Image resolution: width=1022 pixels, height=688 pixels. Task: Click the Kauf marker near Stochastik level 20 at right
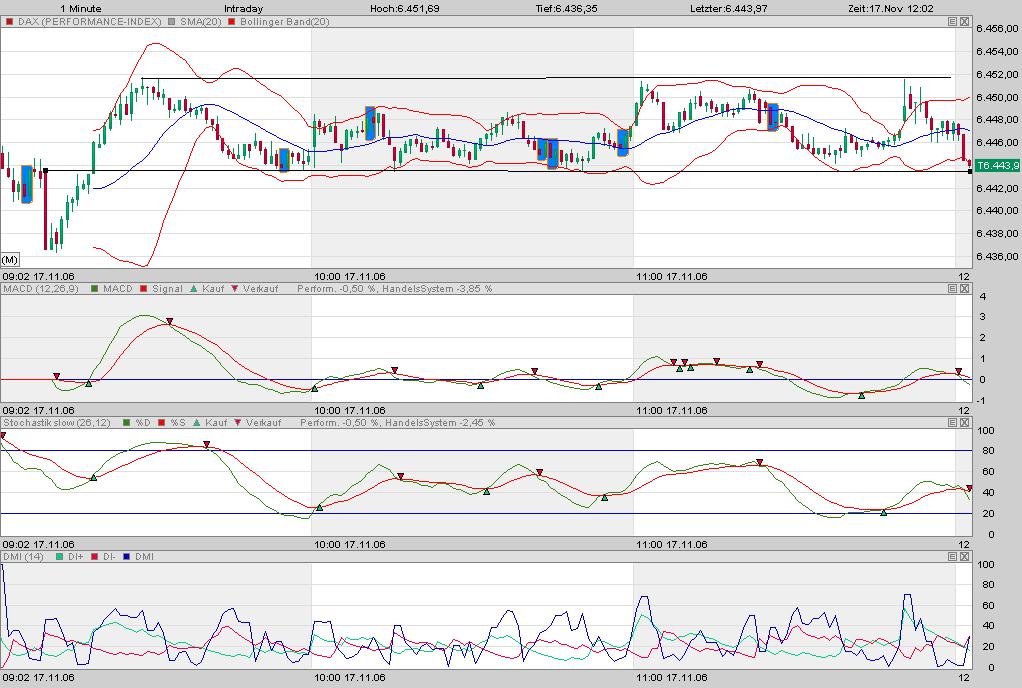click(884, 513)
